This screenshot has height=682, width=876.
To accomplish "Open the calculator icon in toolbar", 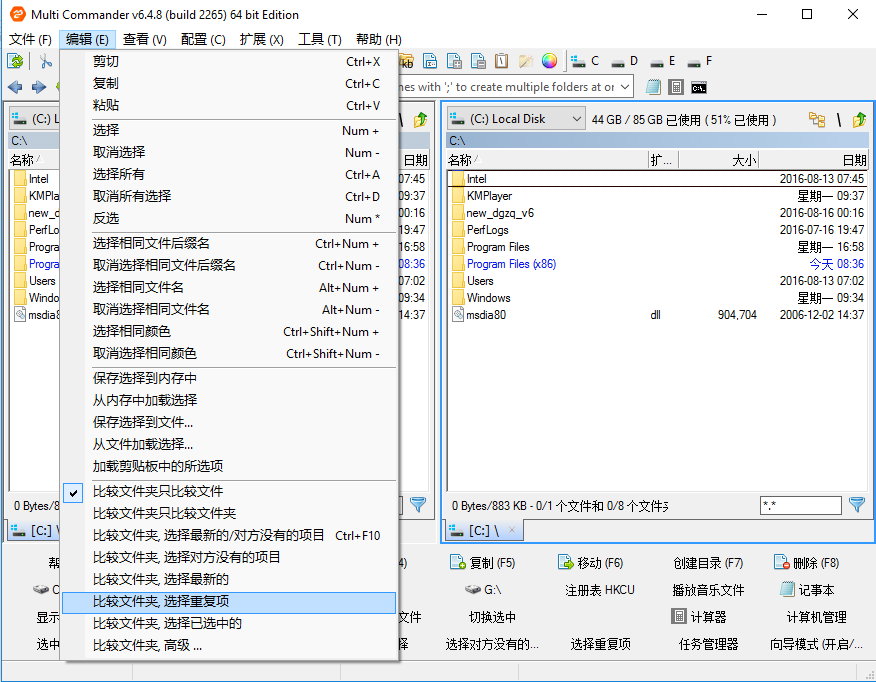I will point(676,87).
